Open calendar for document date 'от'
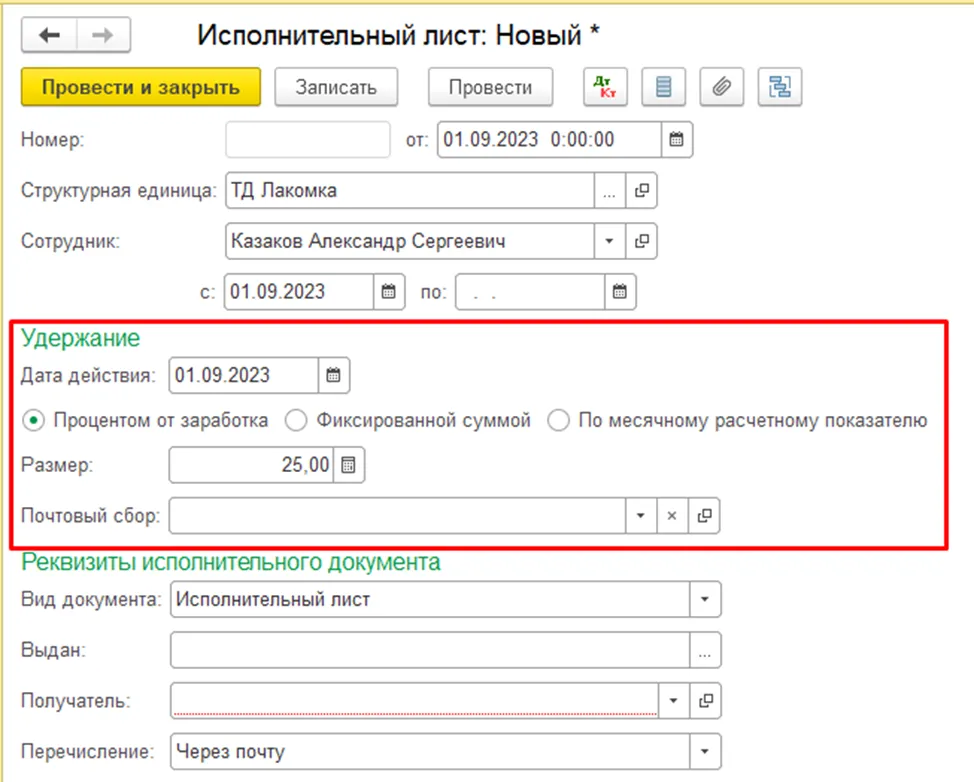Screen dimensions: 974x782 tap(676, 139)
